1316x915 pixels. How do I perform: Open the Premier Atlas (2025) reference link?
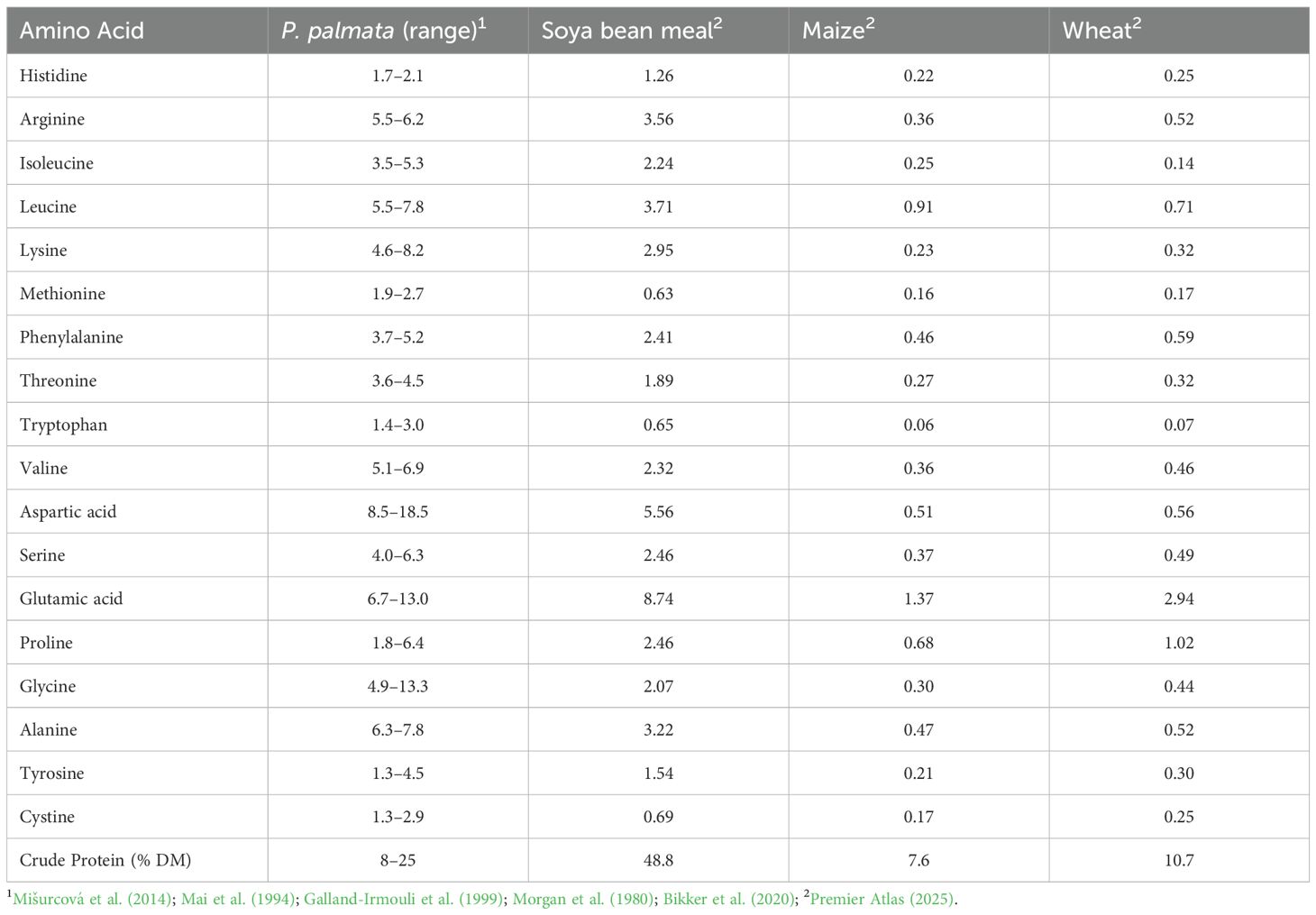tap(882, 898)
